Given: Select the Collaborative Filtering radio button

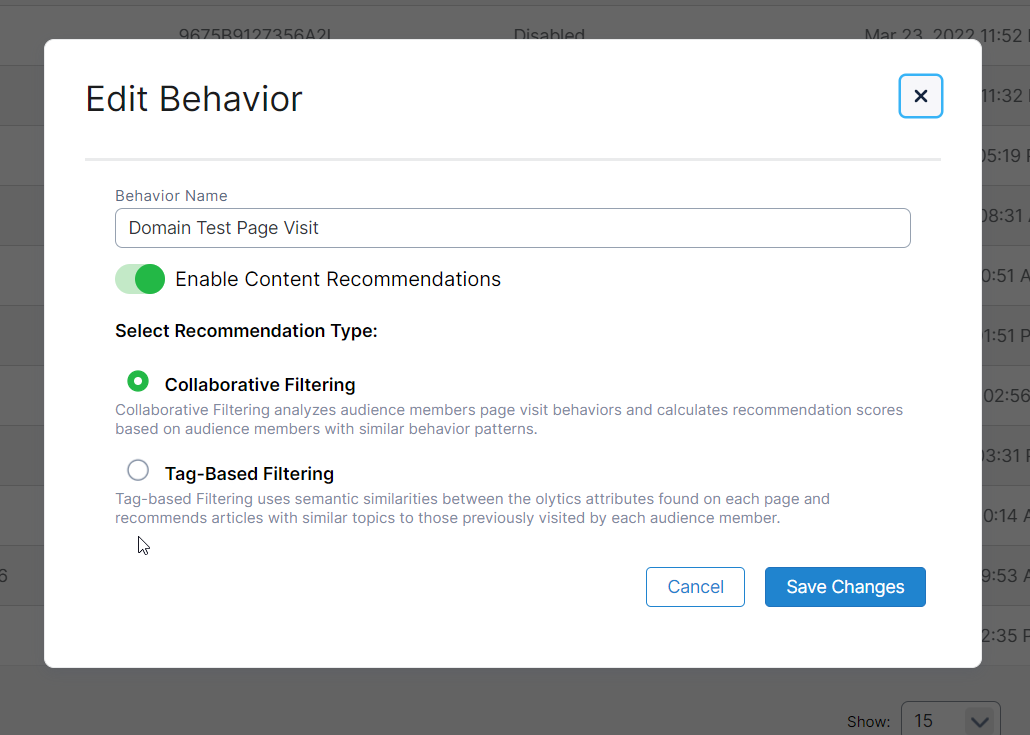Looking at the screenshot, I should click(138, 381).
